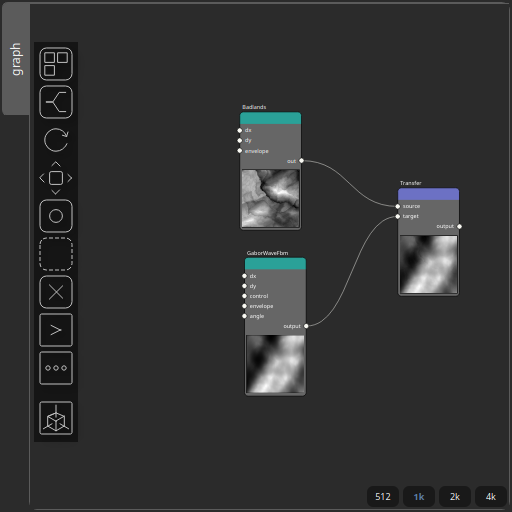Image resolution: width=512 pixels, height=512 pixels.
Task: Switch to the graph tab
Action: coord(16,59)
